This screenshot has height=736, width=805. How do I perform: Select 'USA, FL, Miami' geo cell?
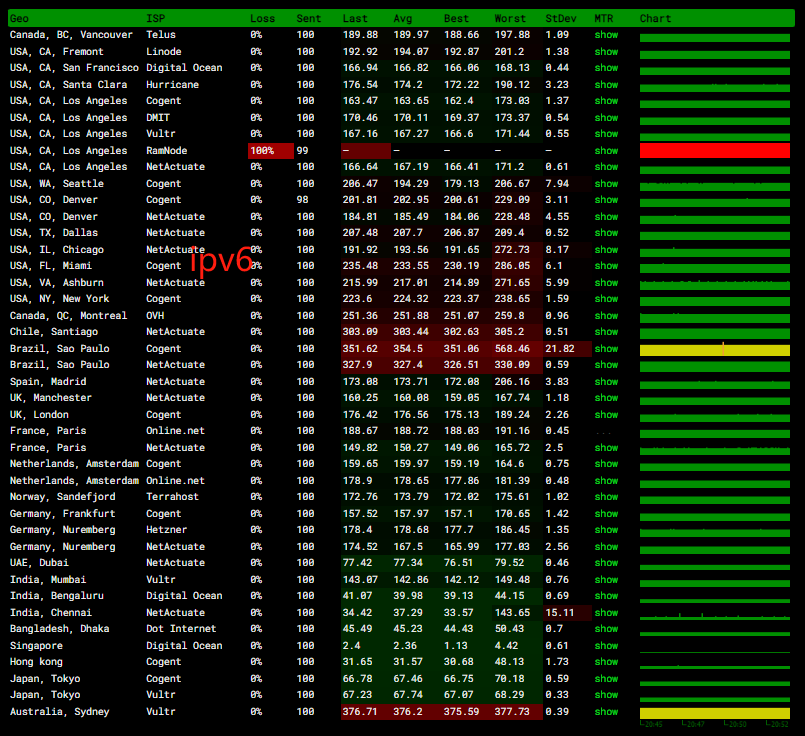[51, 266]
